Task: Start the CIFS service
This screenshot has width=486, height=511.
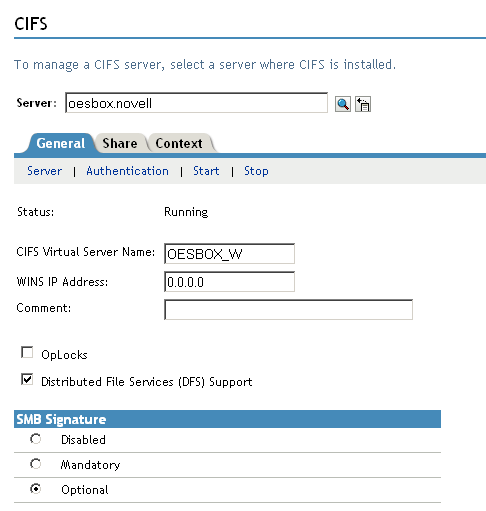Action: [x=206, y=171]
